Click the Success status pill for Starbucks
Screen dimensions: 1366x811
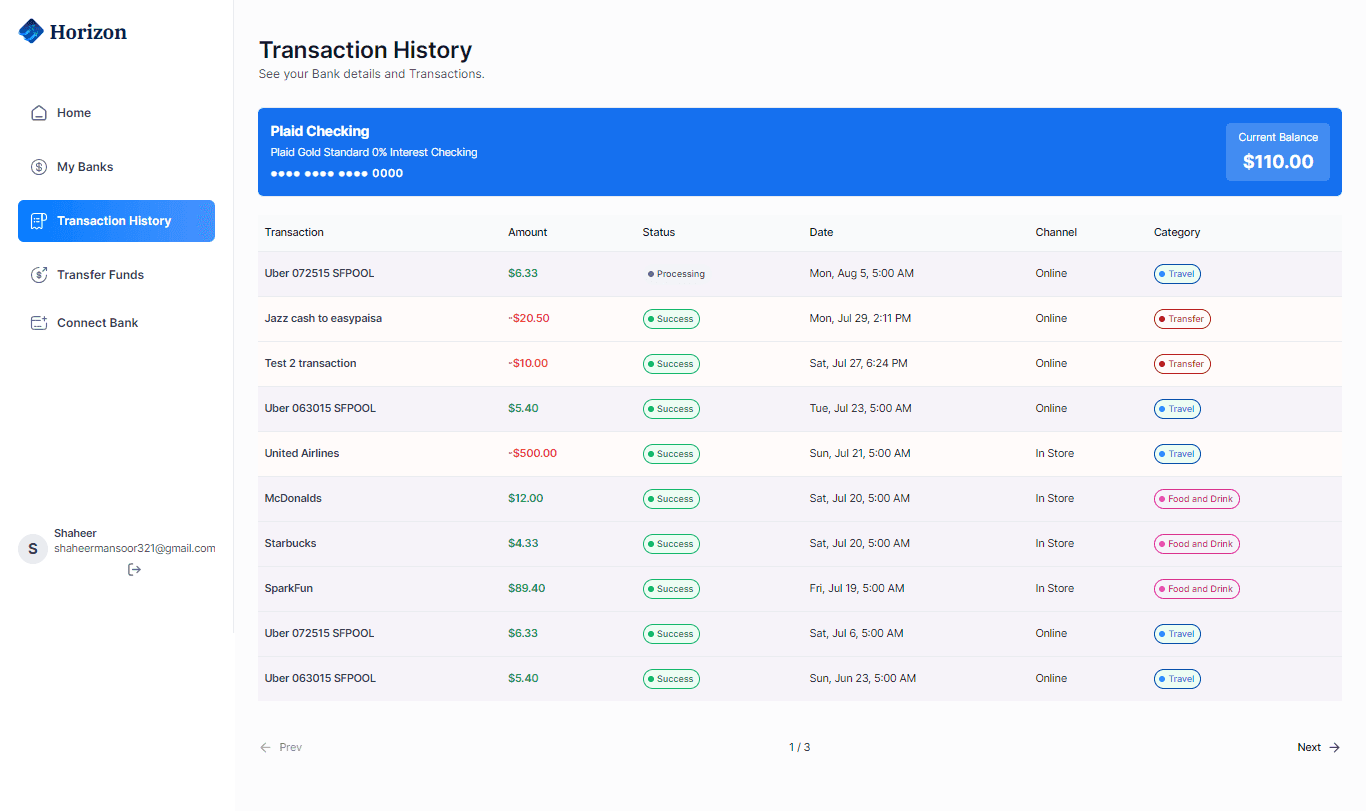[671, 543]
